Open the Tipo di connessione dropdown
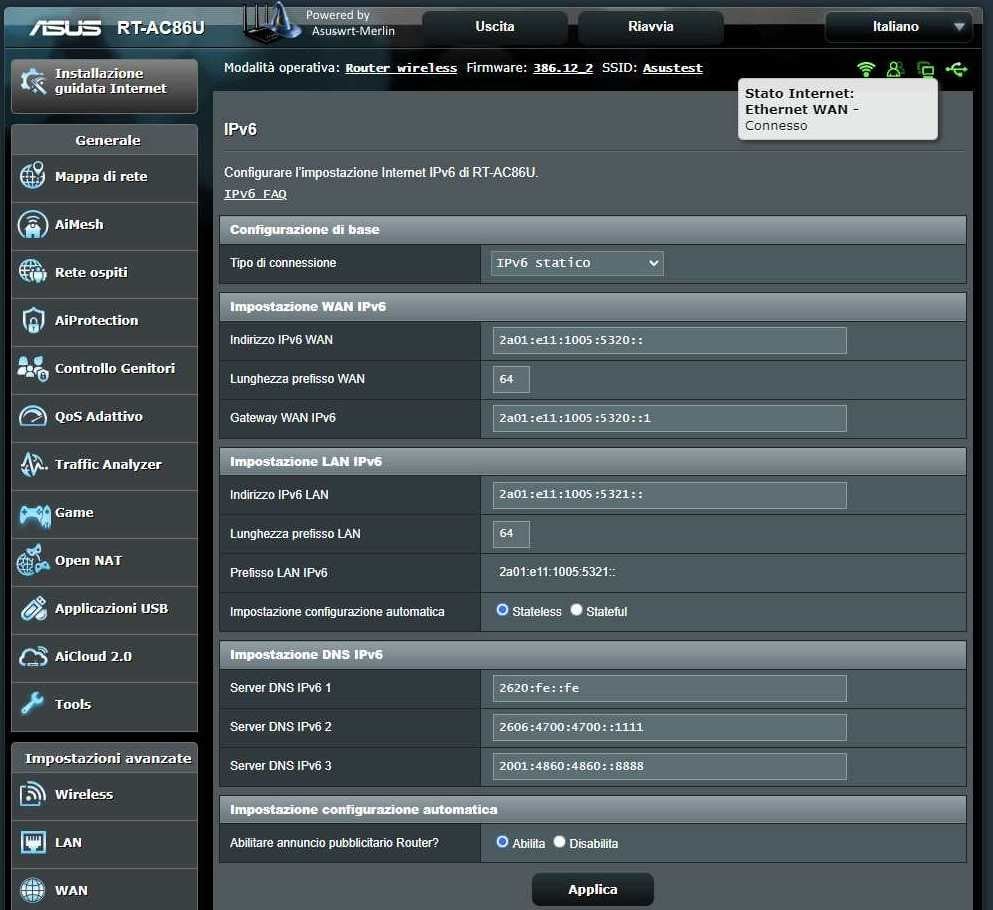This screenshot has width=993, height=910. click(x=577, y=263)
